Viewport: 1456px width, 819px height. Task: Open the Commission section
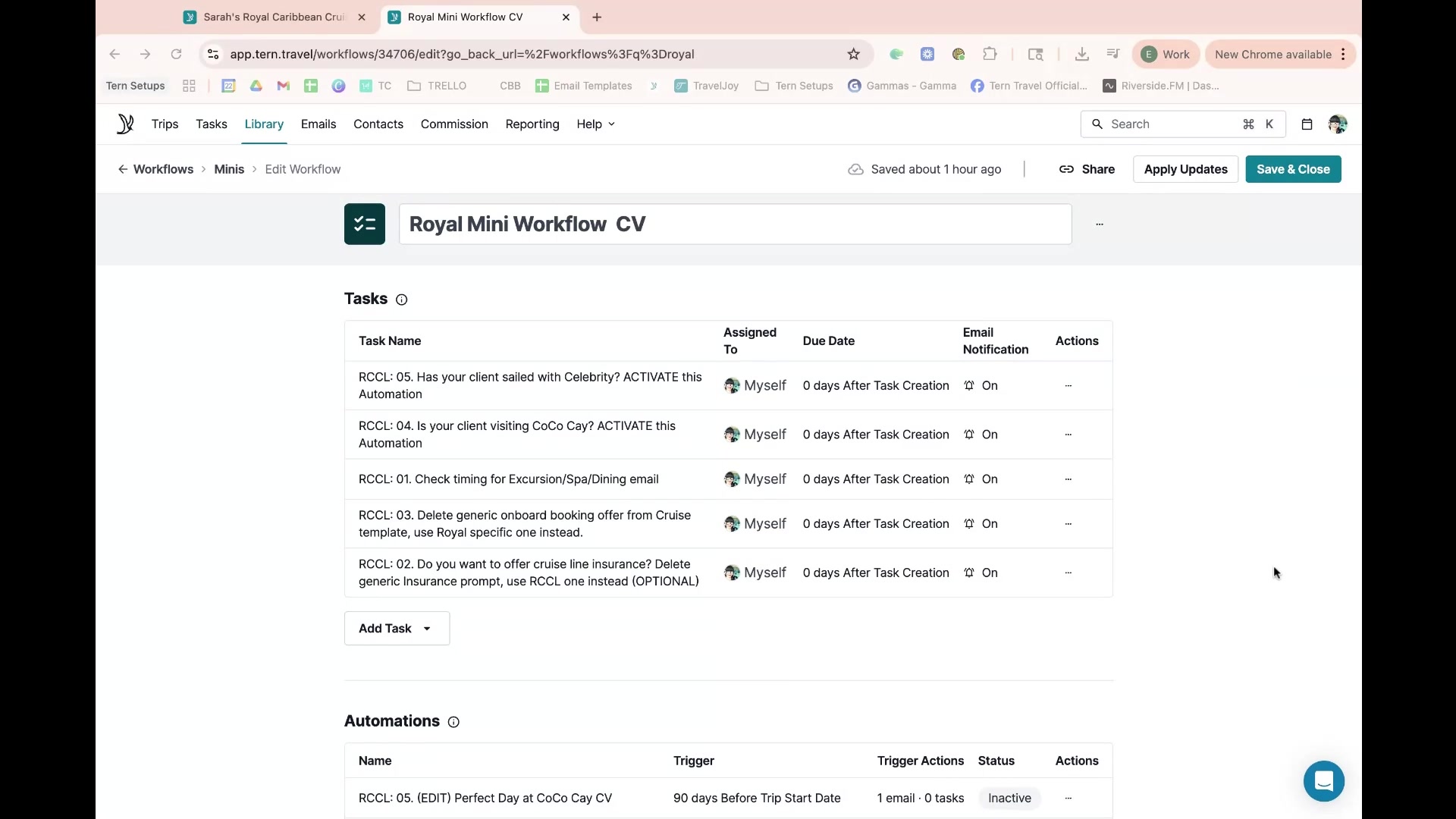[454, 124]
